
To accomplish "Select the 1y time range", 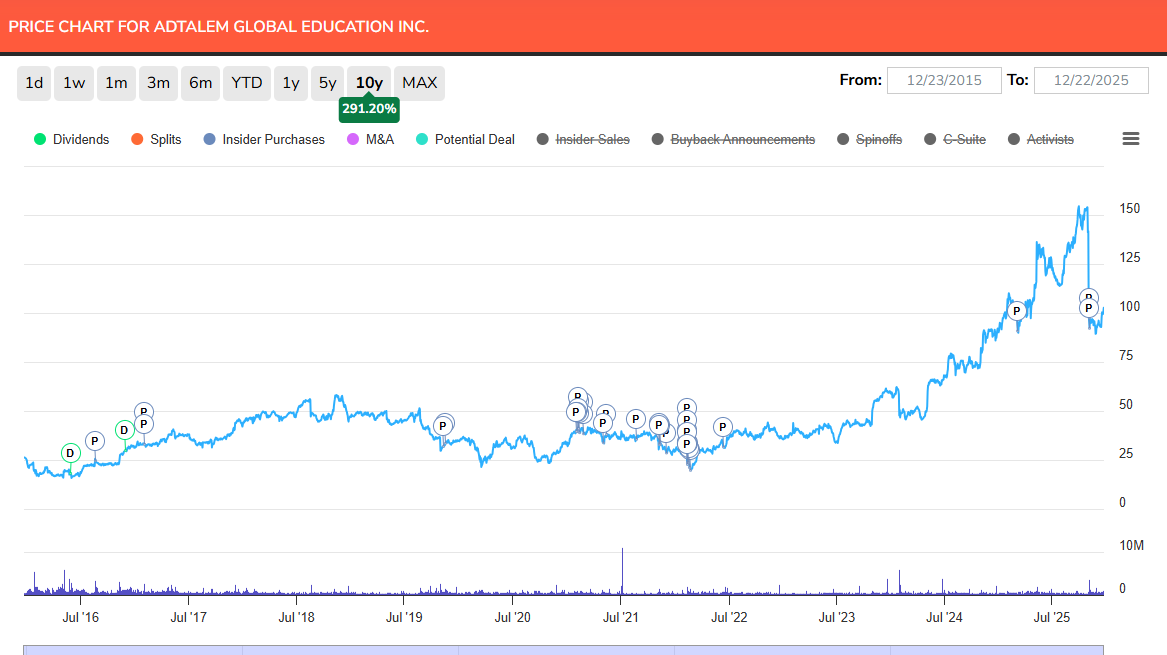I will click(x=290, y=83).
